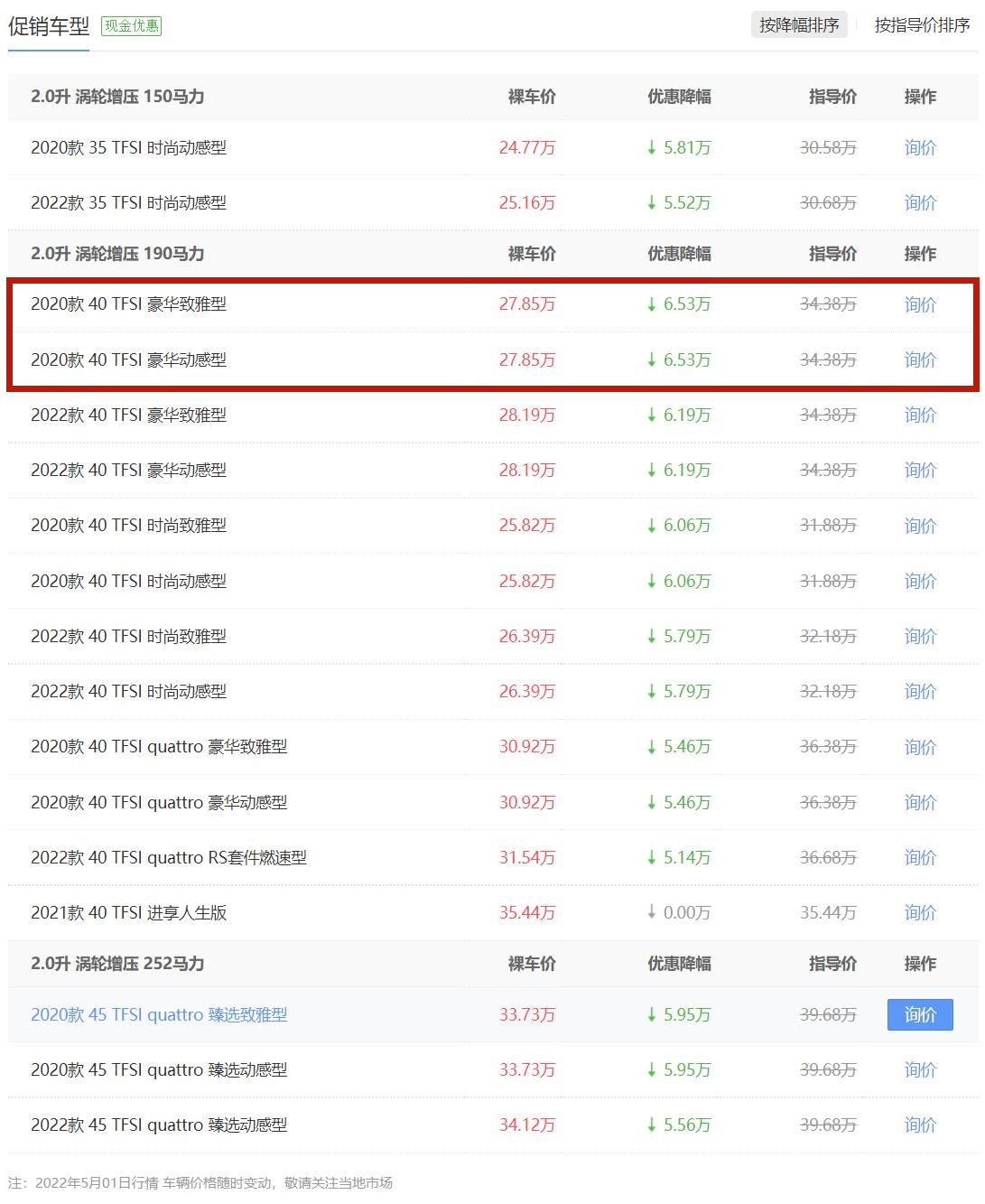Viewport: 985px width, 1204px height.
Task: Open 2022款 40 TFSI 豪华致雅型 model name
Action: pos(128,415)
